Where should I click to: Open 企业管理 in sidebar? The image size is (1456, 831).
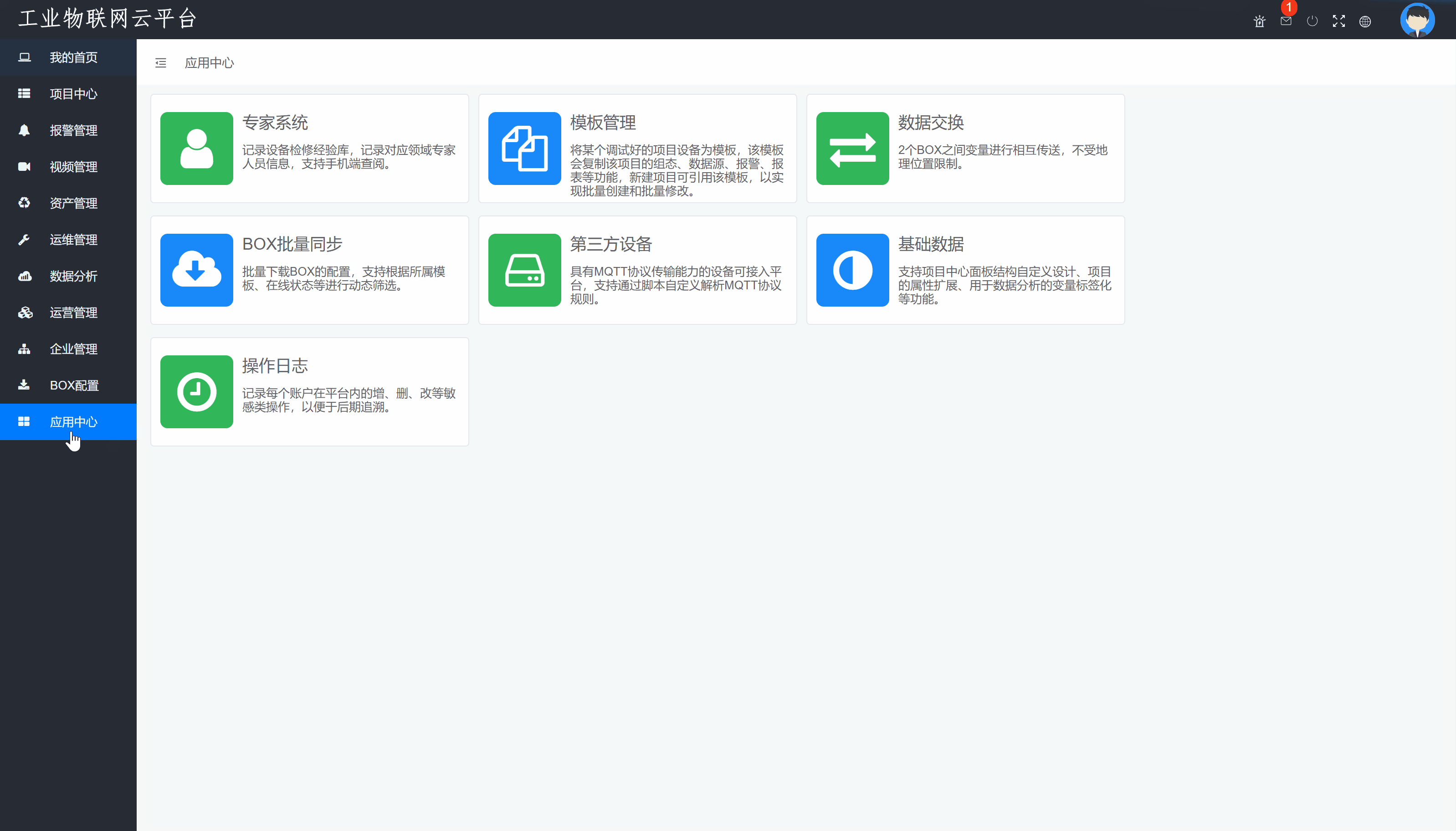coord(68,349)
